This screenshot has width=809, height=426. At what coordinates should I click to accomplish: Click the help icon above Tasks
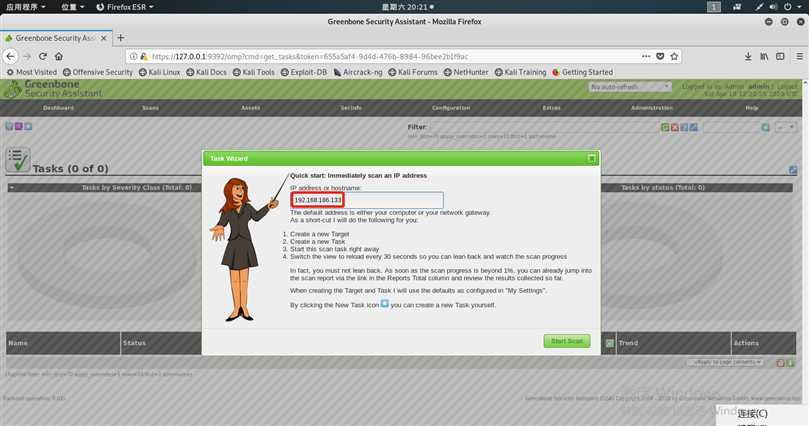pyautogui.click(x=9, y=126)
